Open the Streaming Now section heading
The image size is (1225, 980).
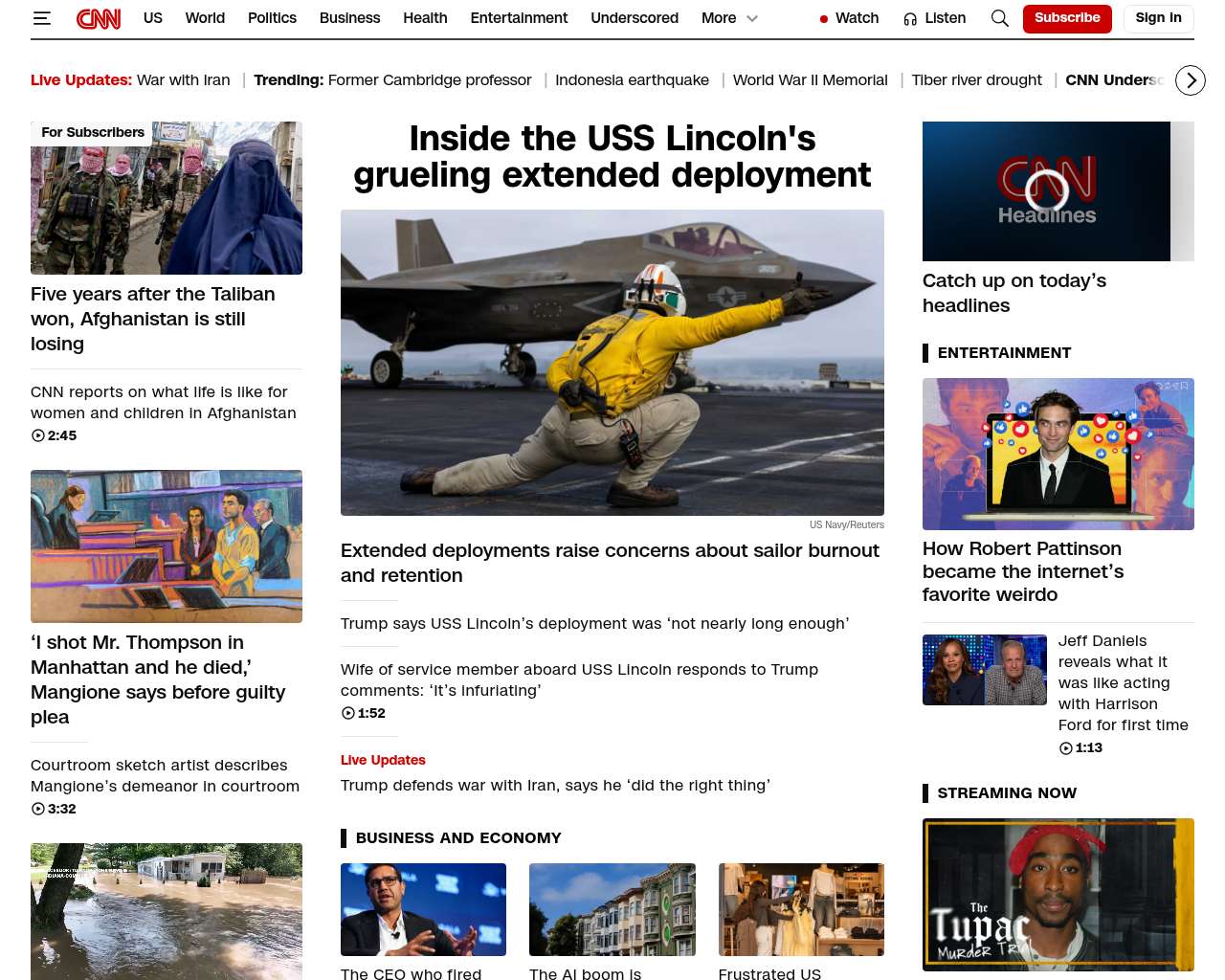(x=1007, y=793)
